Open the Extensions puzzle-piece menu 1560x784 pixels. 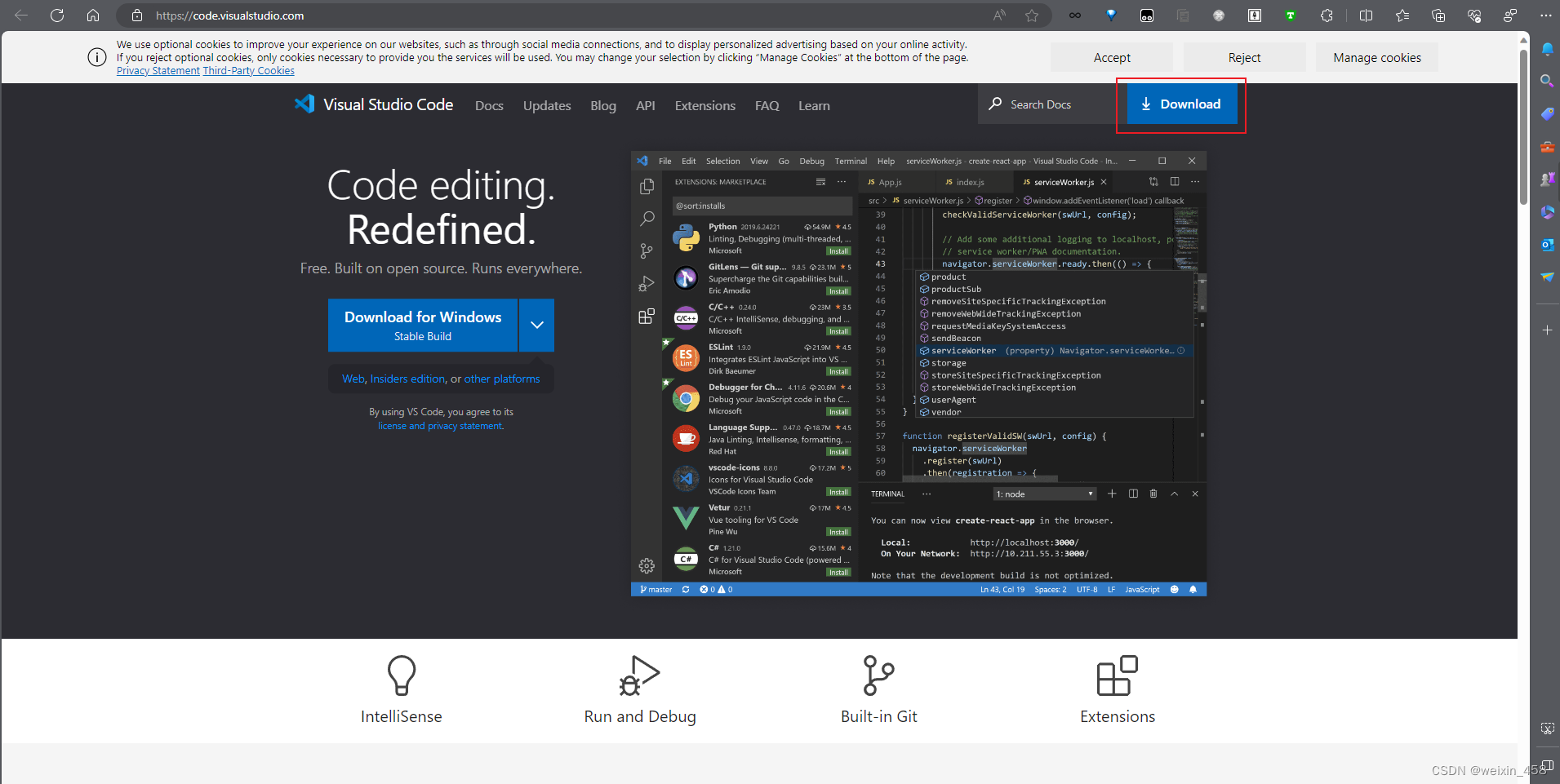[x=1327, y=16]
